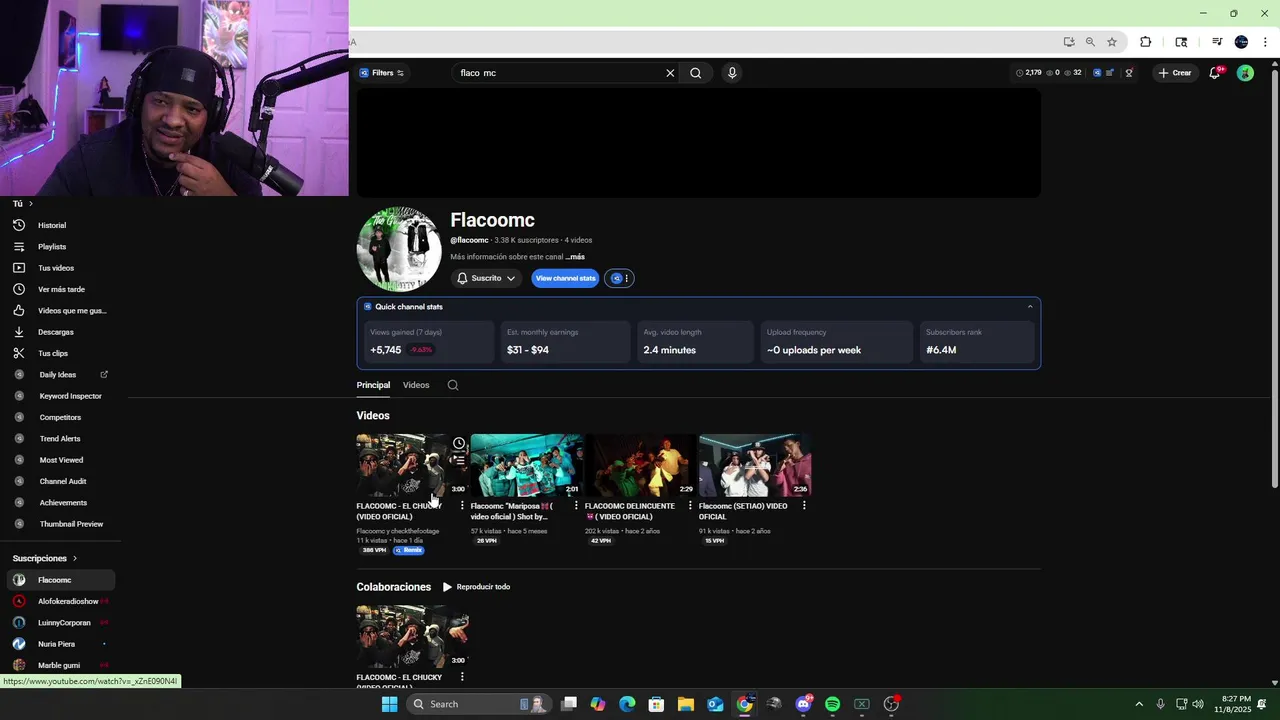This screenshot has width=1280, height=720.
Task: Open vidIQ Trend Alerts item
Action: (x=58, y=439)
